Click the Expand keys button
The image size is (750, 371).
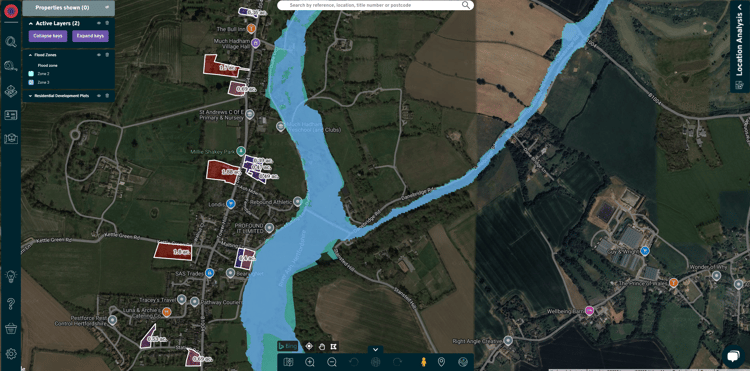point(90,36)
